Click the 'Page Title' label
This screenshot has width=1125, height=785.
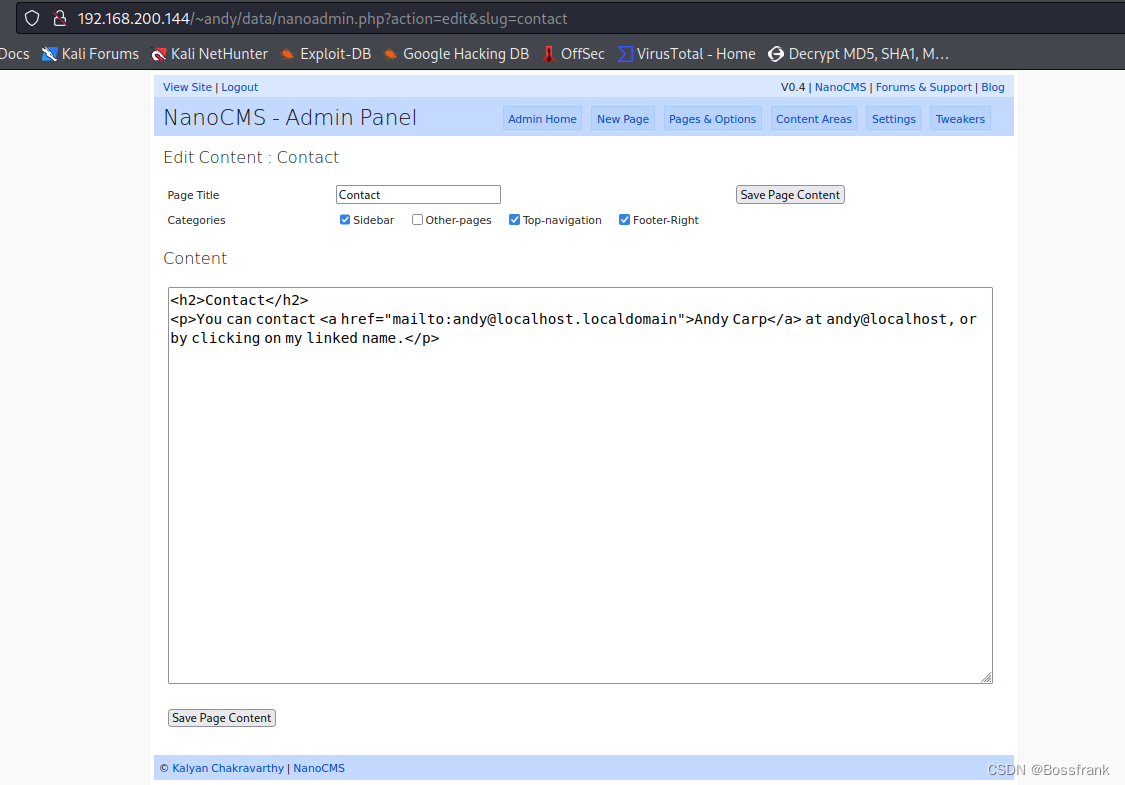[193, 194]
